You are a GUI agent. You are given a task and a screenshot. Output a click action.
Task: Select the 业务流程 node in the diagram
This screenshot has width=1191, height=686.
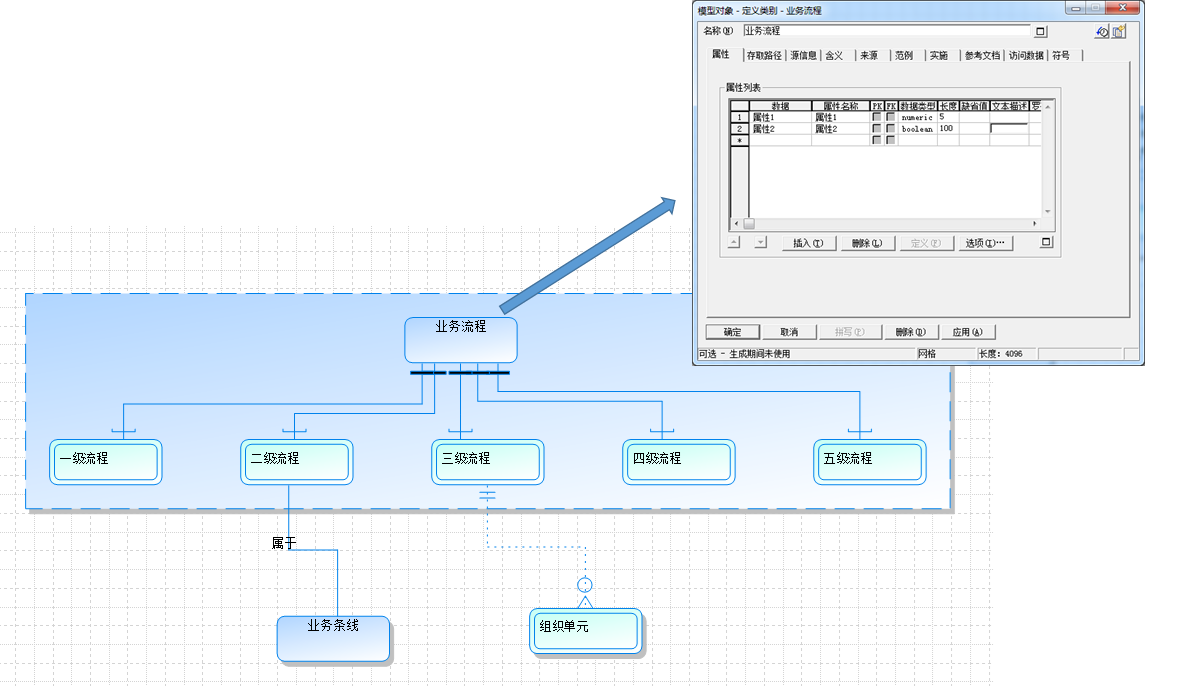coord(460,340)
